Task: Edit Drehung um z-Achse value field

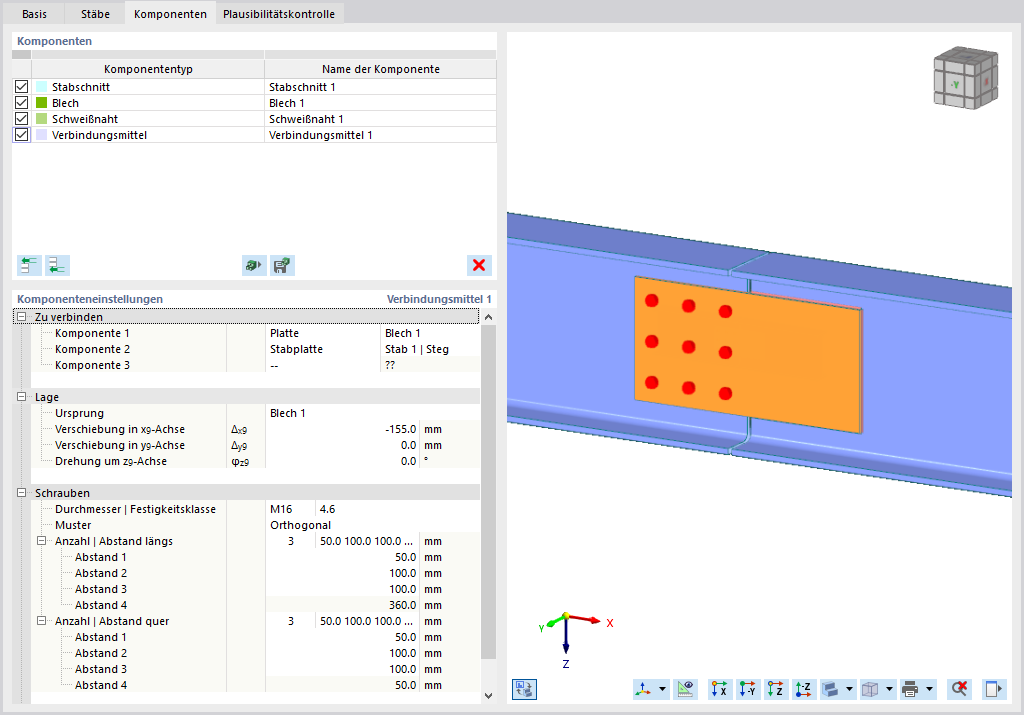Action: pos(342,461)
